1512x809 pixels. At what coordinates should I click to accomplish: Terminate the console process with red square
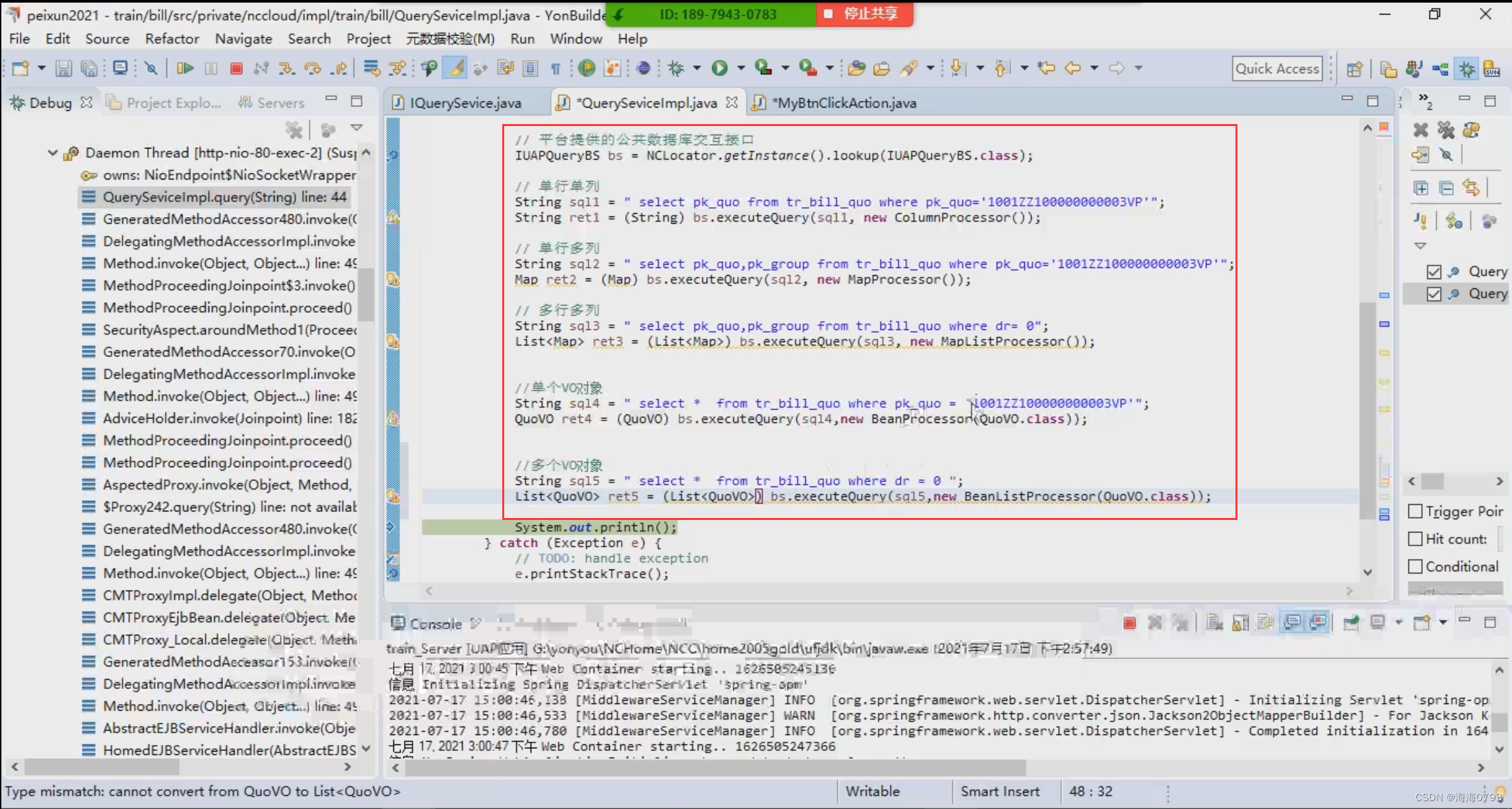pyautogui.click(x=1129, y=623)
